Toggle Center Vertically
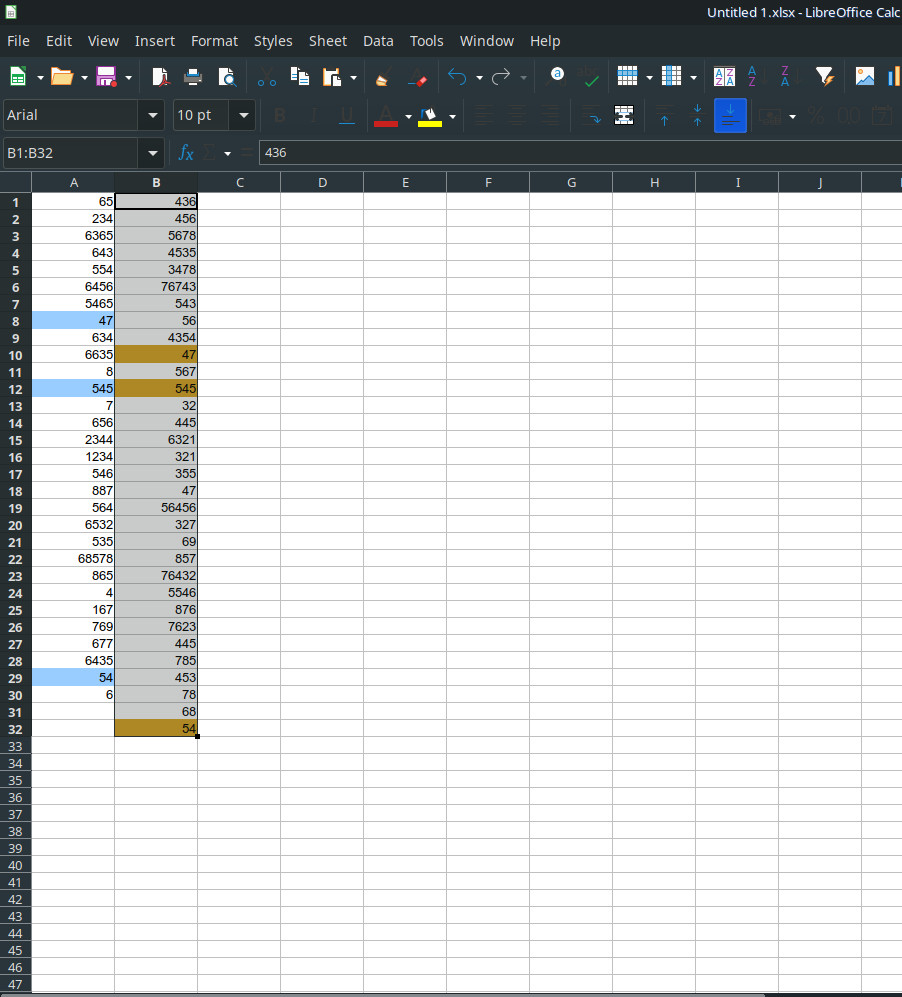Image resolution: width=902 pixels, height=997 pixels. (x=697, y=115)
